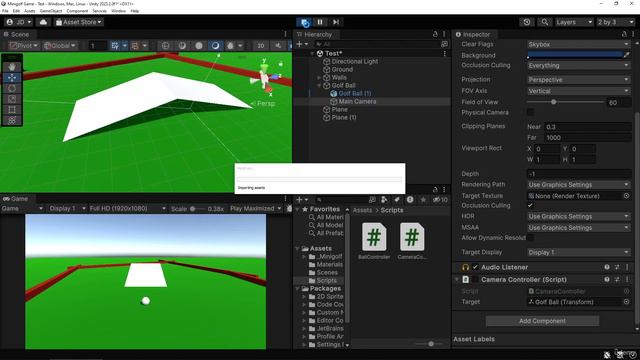Select the Scenes folder in Project

(327, 273)
